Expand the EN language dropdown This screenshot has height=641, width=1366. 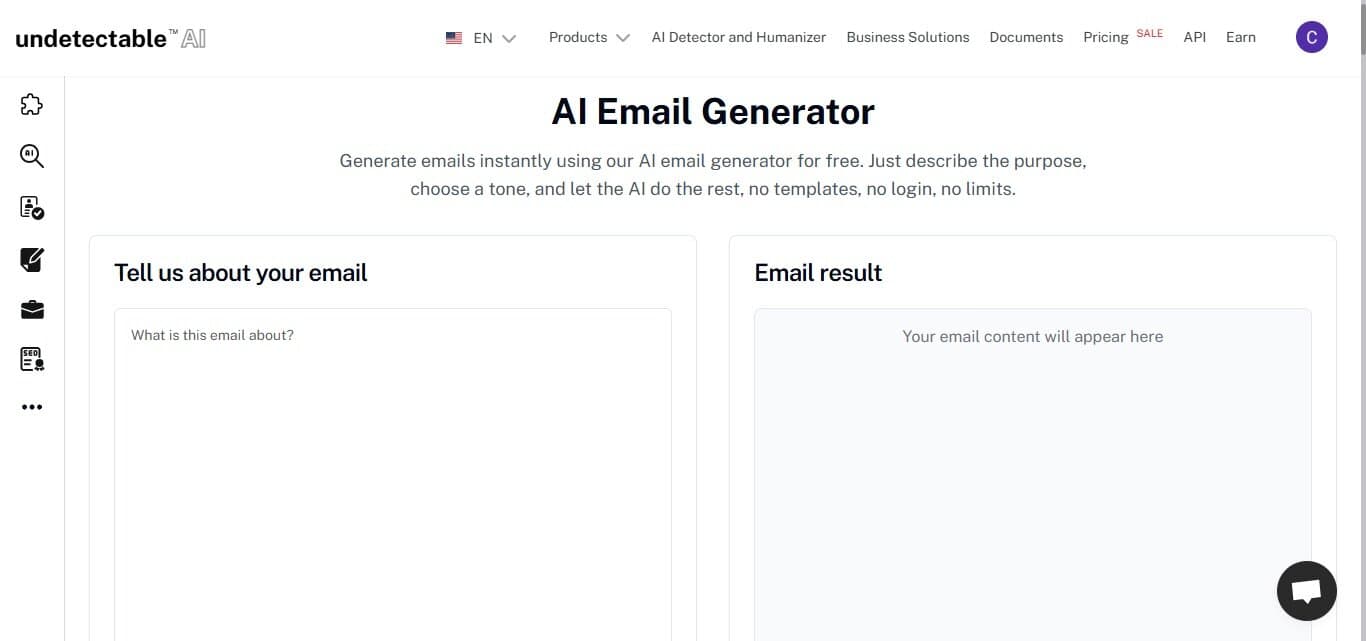(x=495, y=38)
